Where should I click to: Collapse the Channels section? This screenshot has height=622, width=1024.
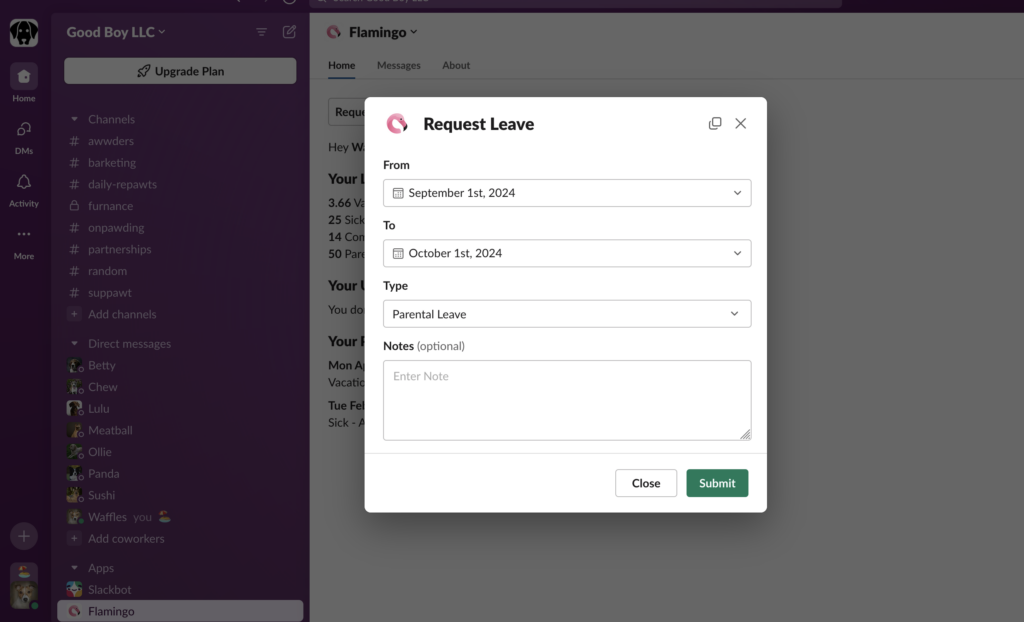point(74,119)
